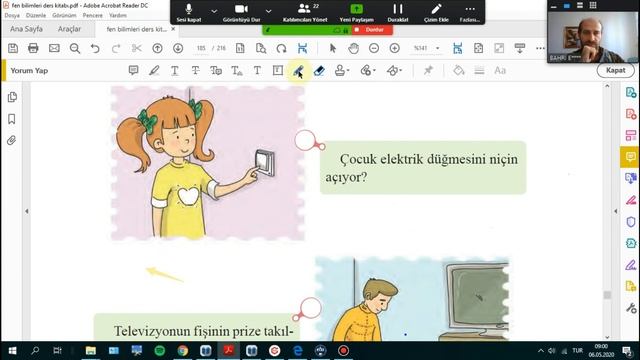
Task: Open File Explorer from the taskbar
Action: point(91,351)
